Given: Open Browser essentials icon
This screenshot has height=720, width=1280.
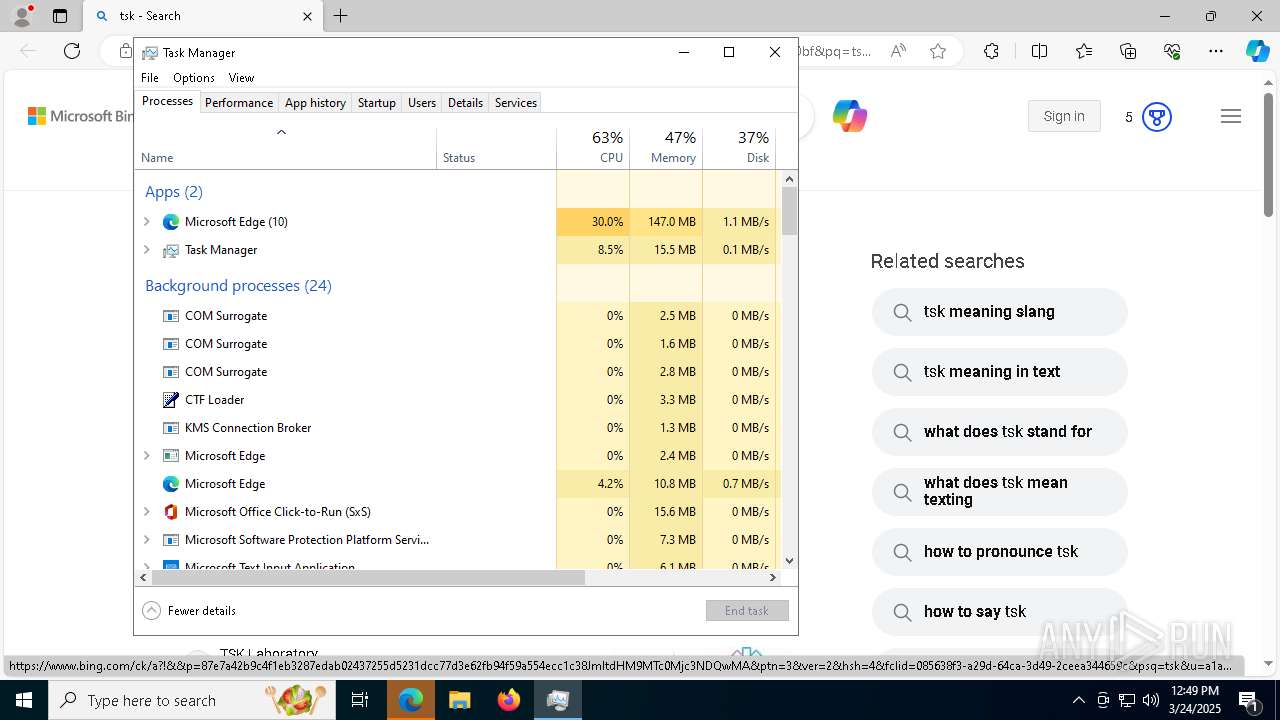Looking at the screenshot, I should click(1172, 51).
